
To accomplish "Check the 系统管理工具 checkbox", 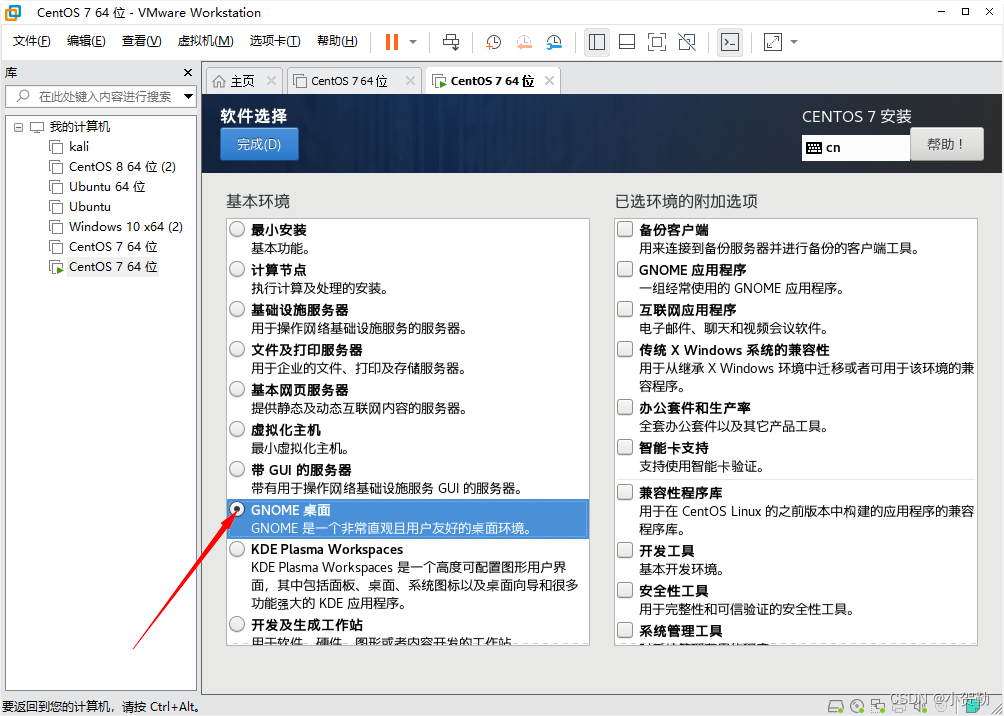I will pyautogui.click(x=625, y=630).
